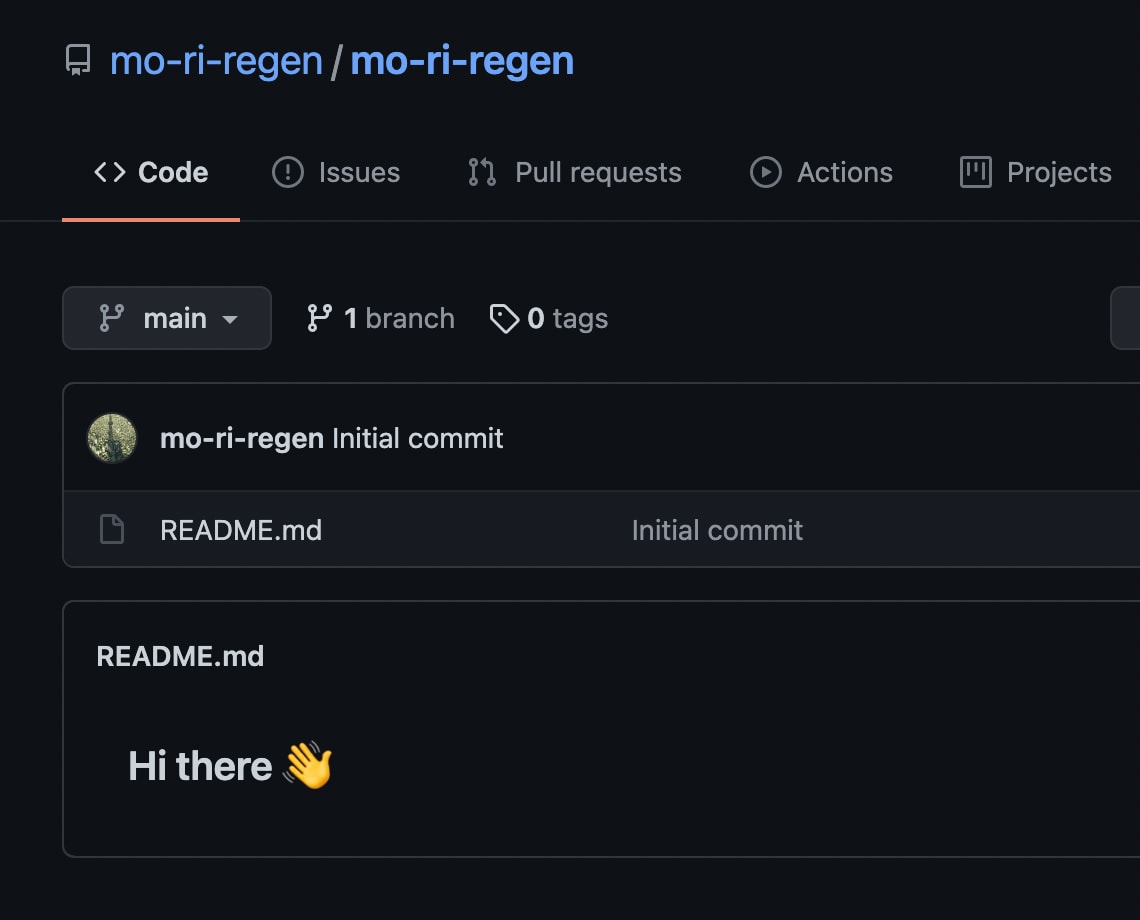Click the tag icon next to 0 tags
This screenshot has width=1140, height=920.
pyautogui.click(x=504, y=319)
